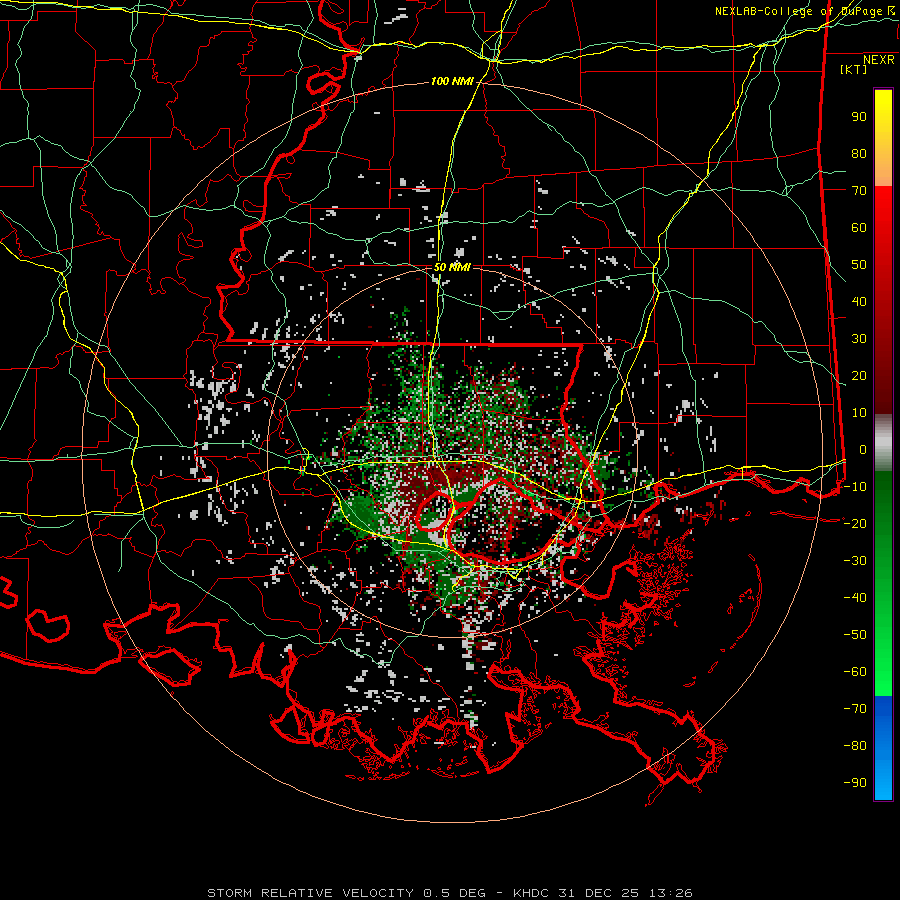Click the "NEXR" label above the scale

878,60
